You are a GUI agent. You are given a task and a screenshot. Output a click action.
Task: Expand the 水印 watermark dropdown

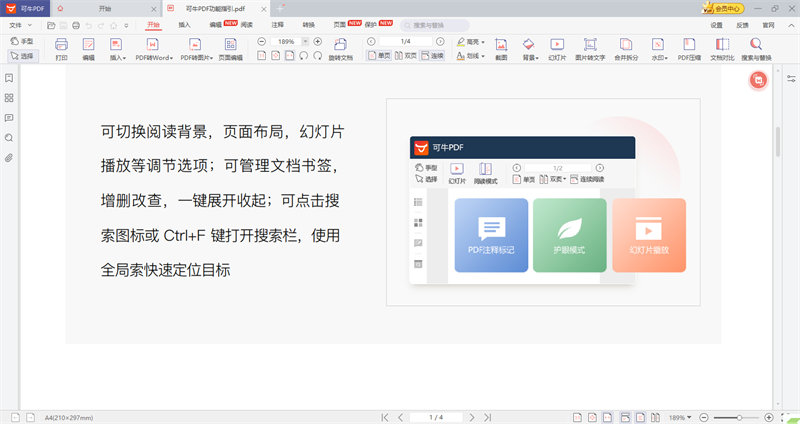click(x=657, y=58)
